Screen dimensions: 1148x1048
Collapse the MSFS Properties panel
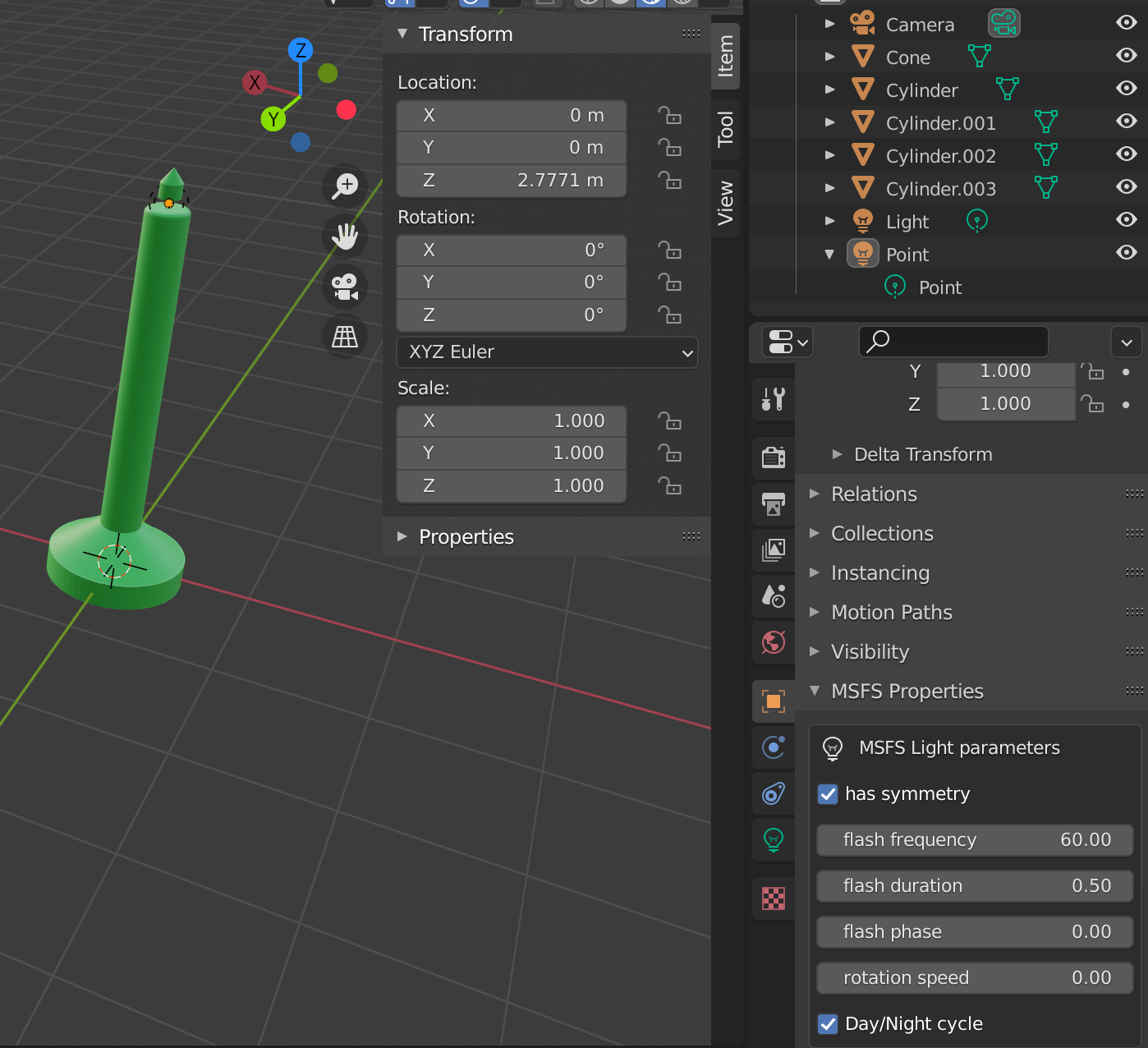point(815,691)
